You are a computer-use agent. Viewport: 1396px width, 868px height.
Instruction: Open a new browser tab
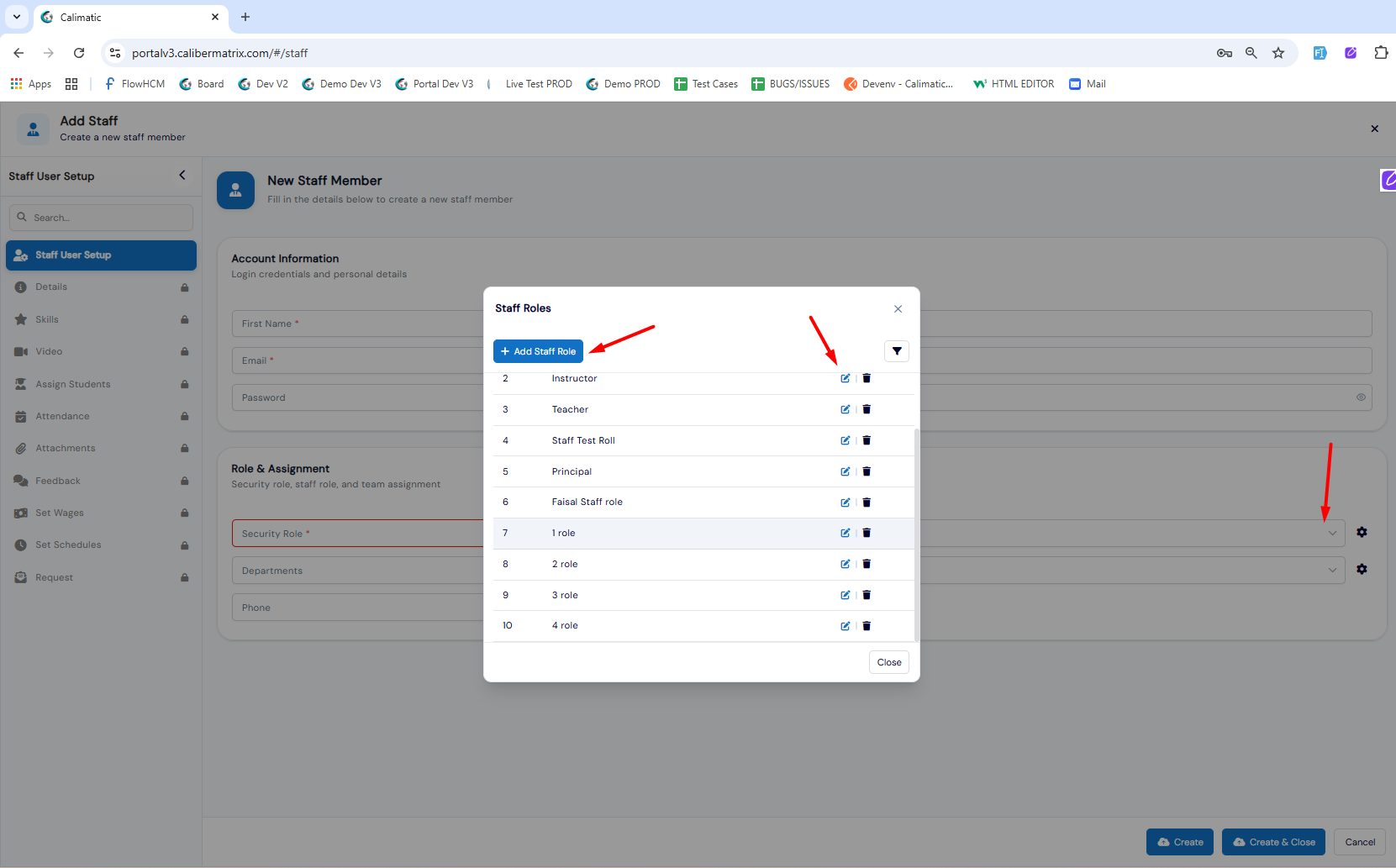[245, 17]
